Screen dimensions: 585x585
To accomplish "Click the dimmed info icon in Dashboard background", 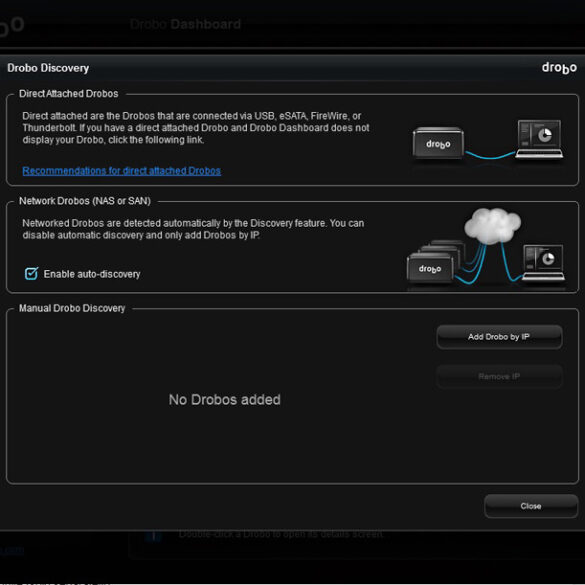I will coord(153,536).
